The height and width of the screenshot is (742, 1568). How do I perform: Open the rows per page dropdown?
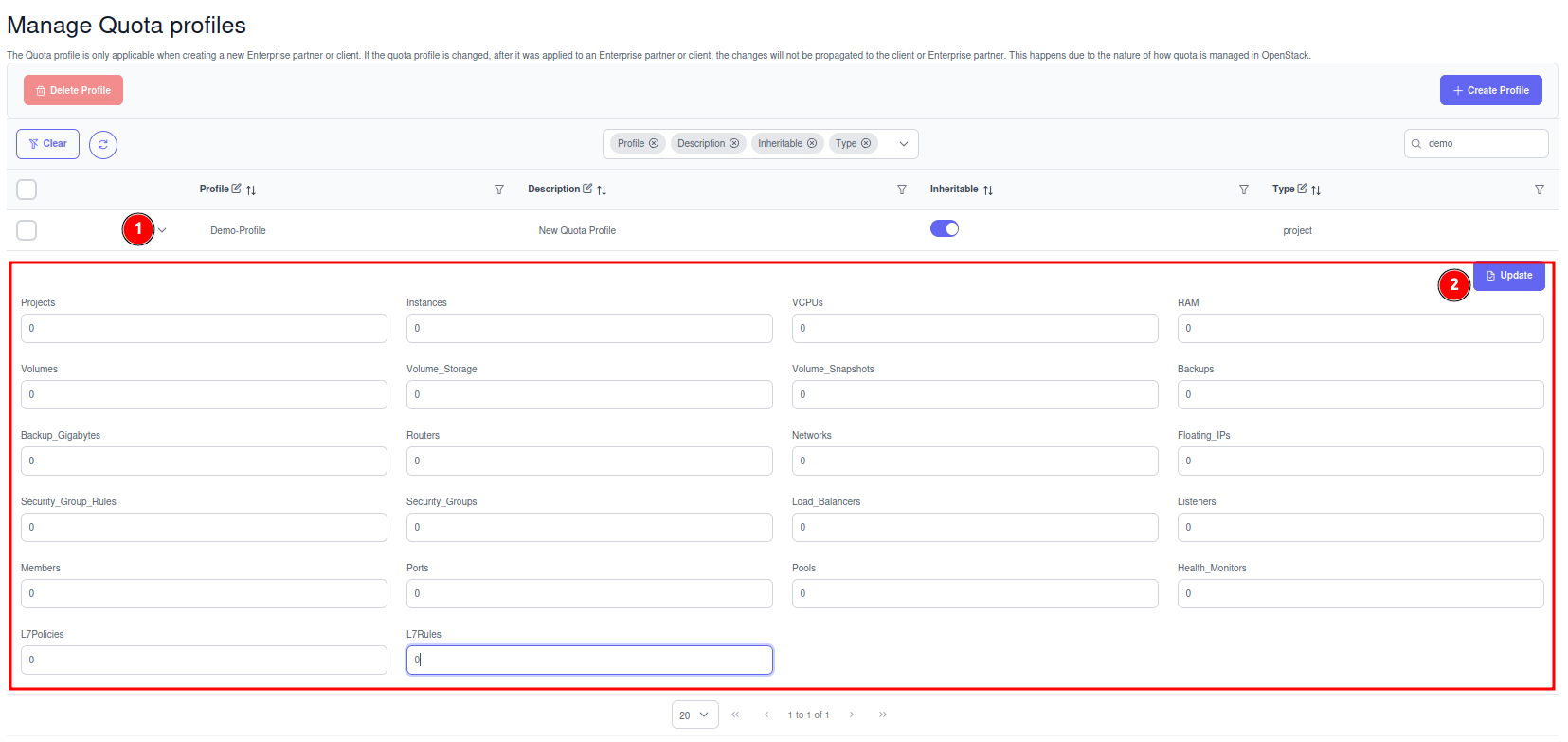click(694, 715)
